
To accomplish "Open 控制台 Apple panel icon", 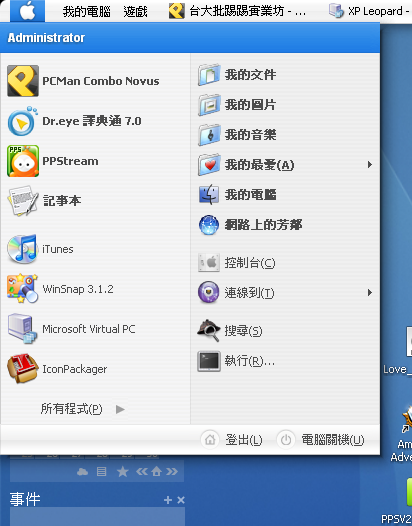I will point(209,262).
